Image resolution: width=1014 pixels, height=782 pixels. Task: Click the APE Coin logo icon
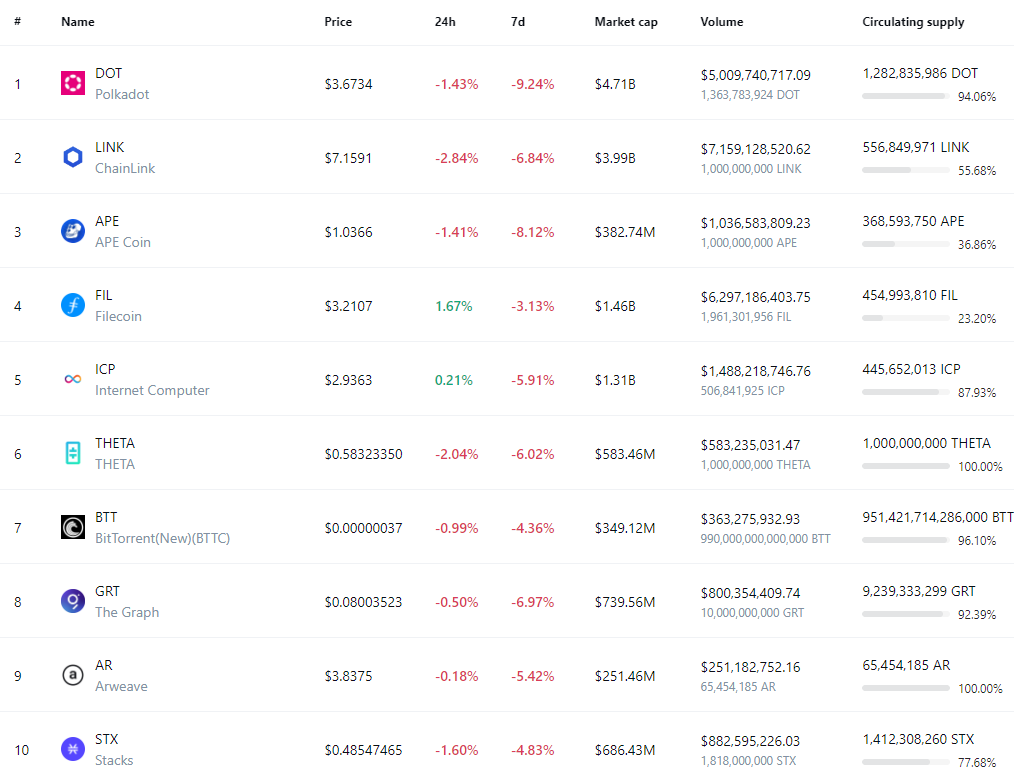click(73, 232)
